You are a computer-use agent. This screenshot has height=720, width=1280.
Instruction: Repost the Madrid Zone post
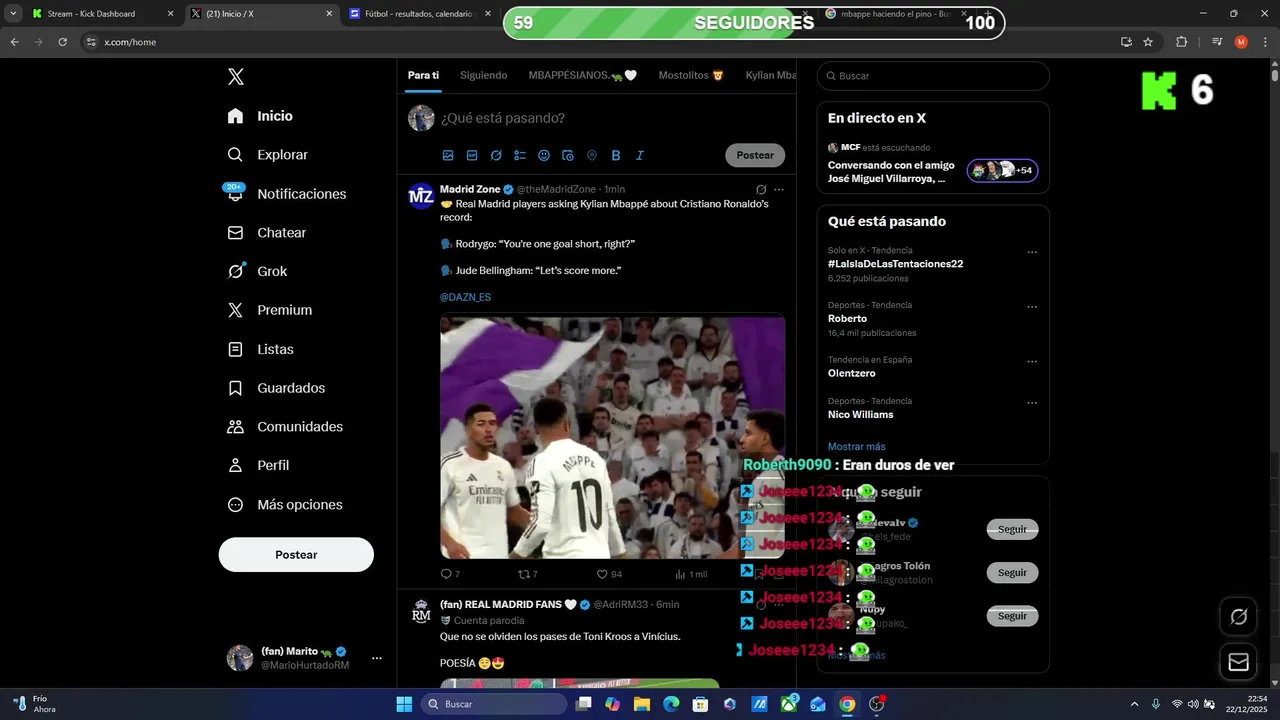pos(527,574)
